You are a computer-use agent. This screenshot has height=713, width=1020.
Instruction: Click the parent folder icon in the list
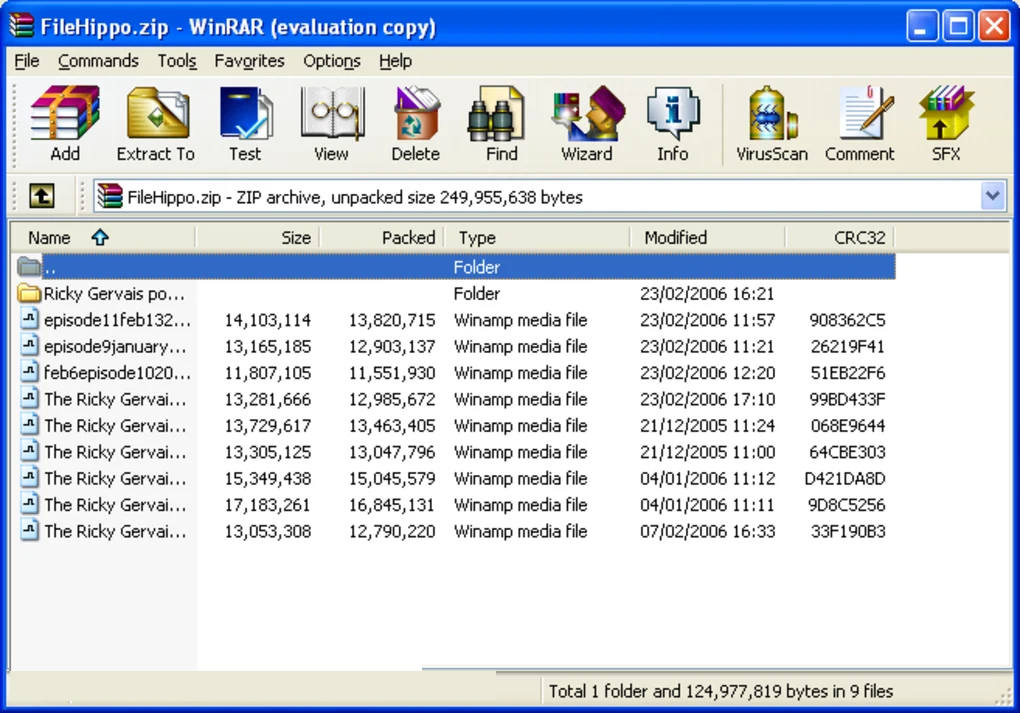coord(29,266)
